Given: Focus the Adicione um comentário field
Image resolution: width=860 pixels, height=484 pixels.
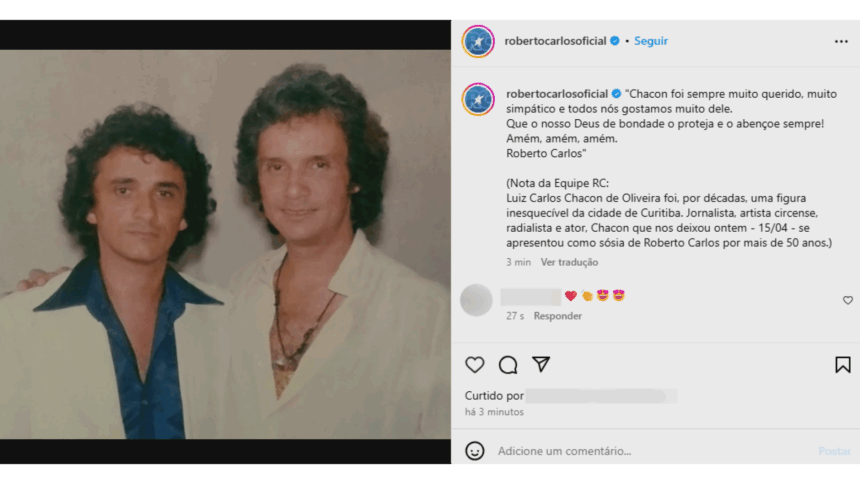Looking at the screenshot, I should pos(653,451).
